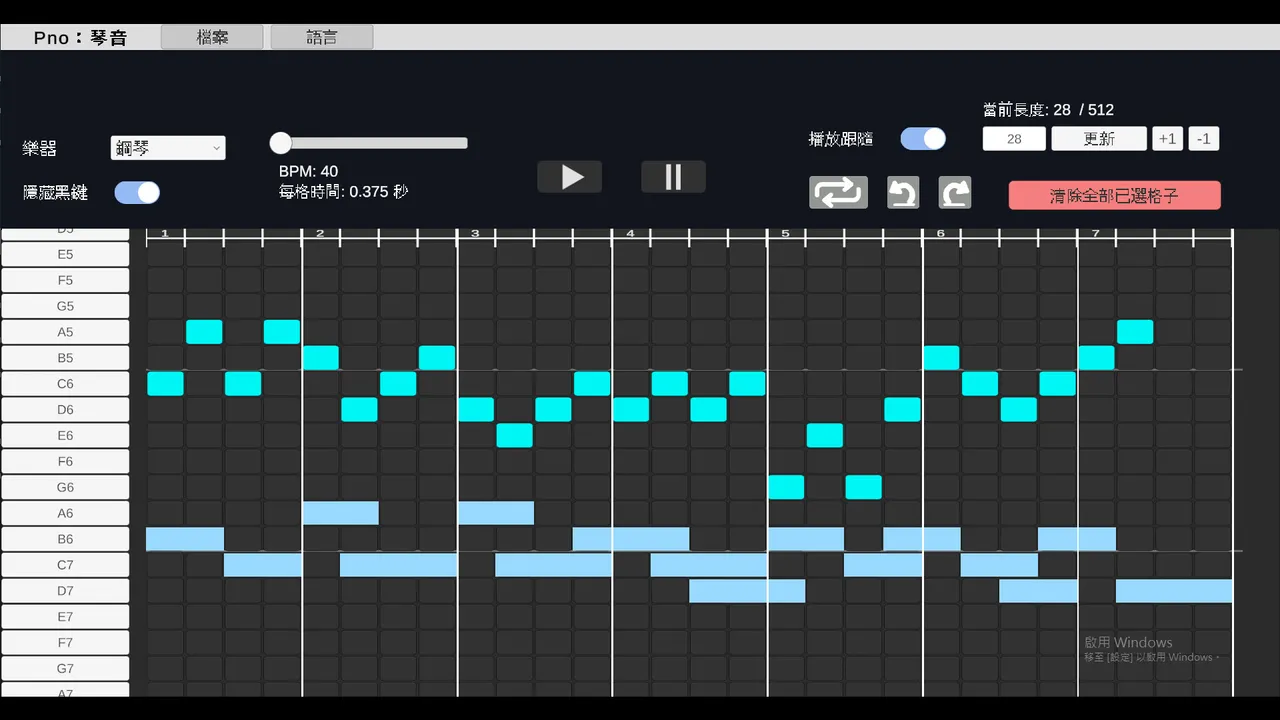
Task: Click the E5 piano key
Action: (65, 254)
